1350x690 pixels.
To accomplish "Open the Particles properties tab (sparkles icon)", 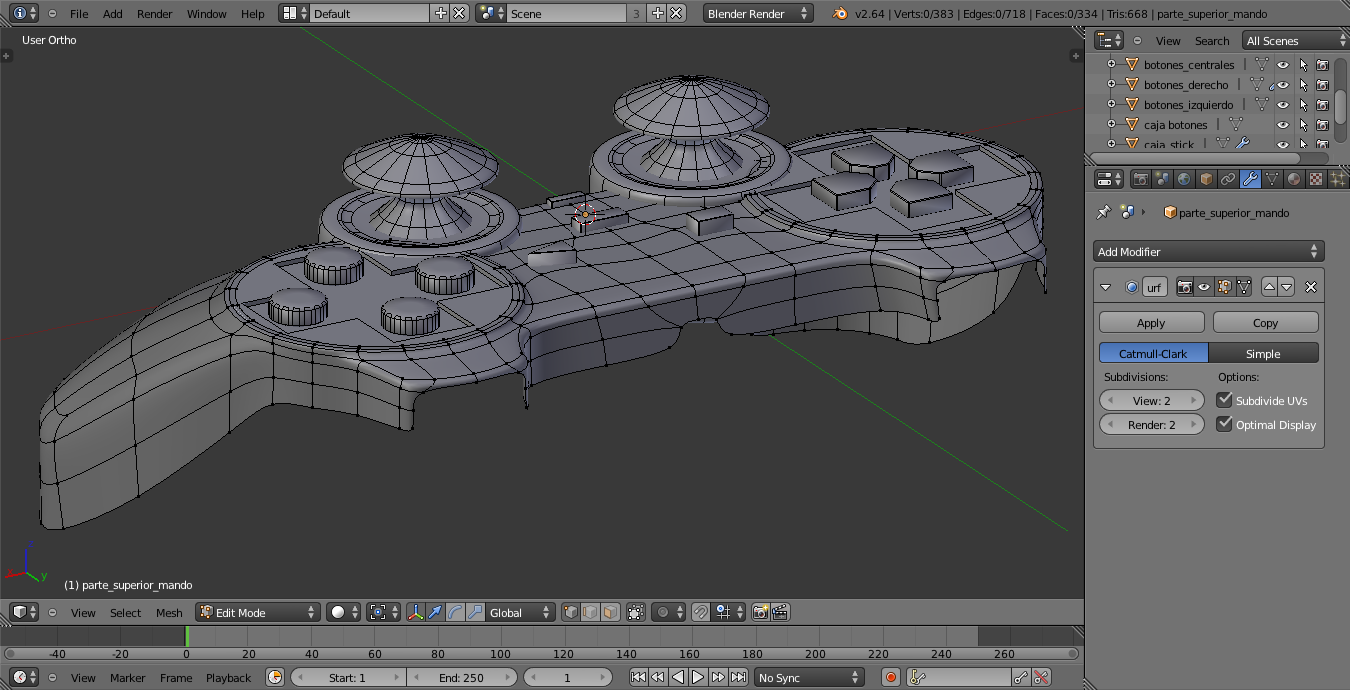I will (x=1338, y=179).
